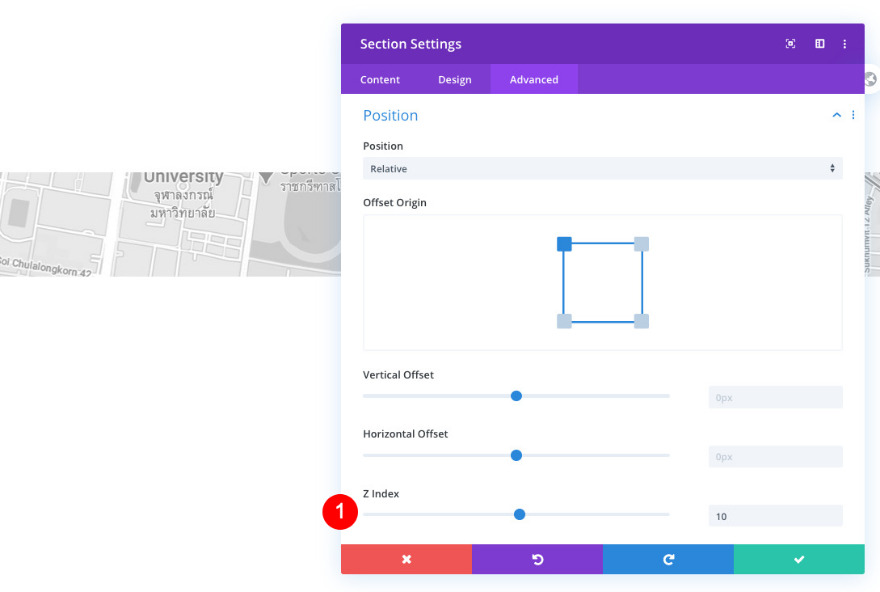880x592 pixels.
Task: Select top-left offset origin corner
Action: pos(564,244)
